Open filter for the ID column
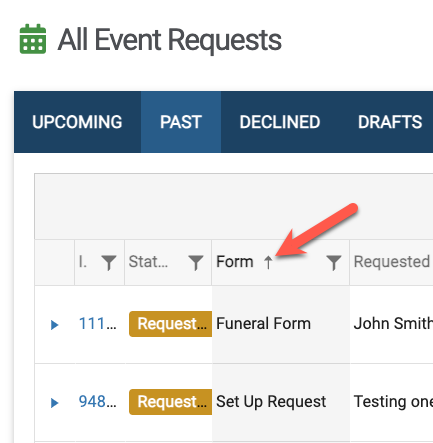The height and width of the screenshot is (443, 433). pyautogui.click(x=109, y=262)
